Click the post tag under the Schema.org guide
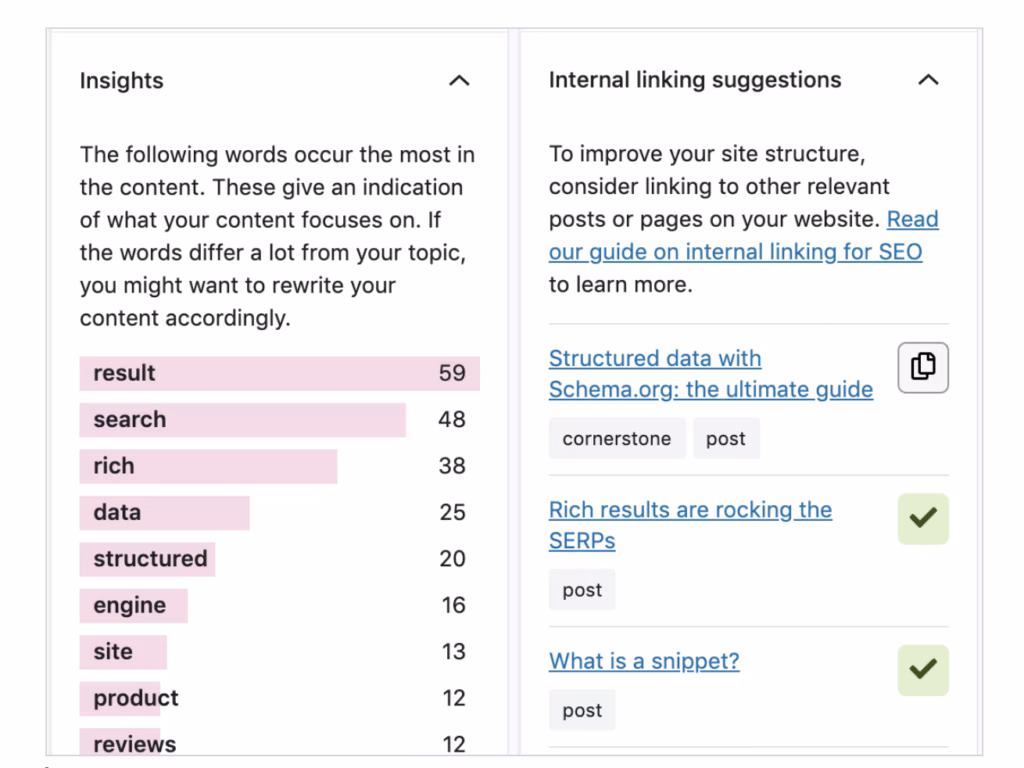 click(726, 438)
